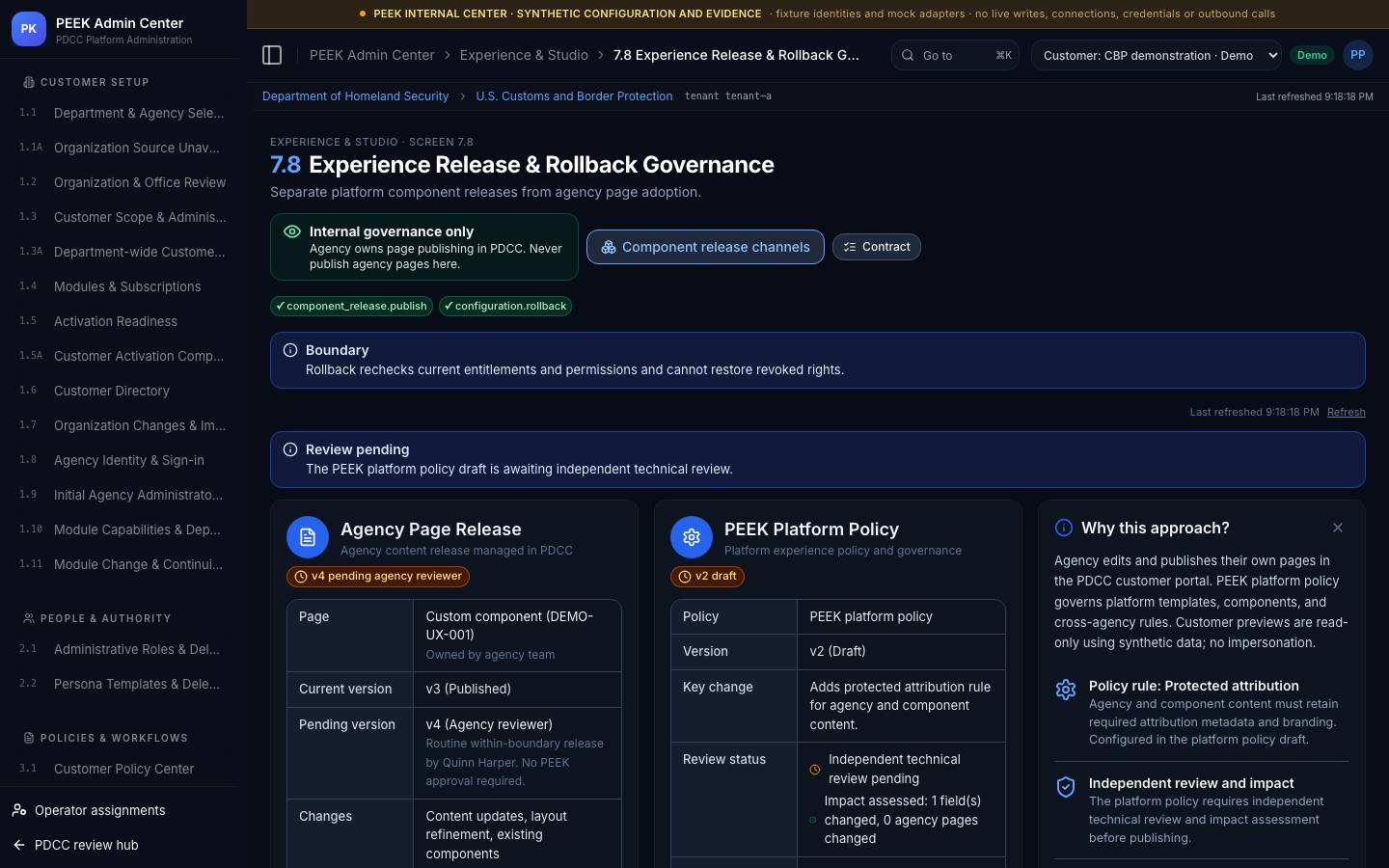This screenshot has height=868, width=1389.
Task: Open Department of Homeland Security breadcrumb
Action: [x=355, y=96]
